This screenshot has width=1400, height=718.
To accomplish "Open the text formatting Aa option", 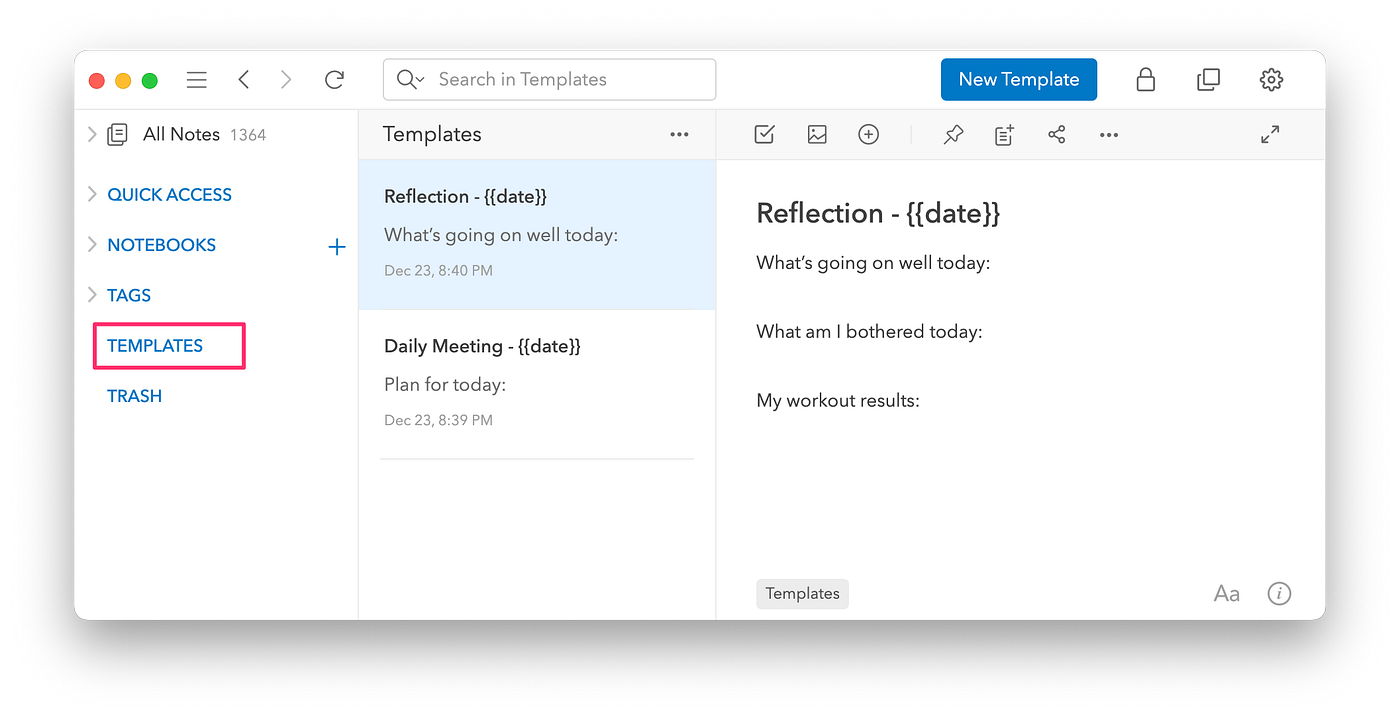I will pyautogui.click(x=1226, y=594).
